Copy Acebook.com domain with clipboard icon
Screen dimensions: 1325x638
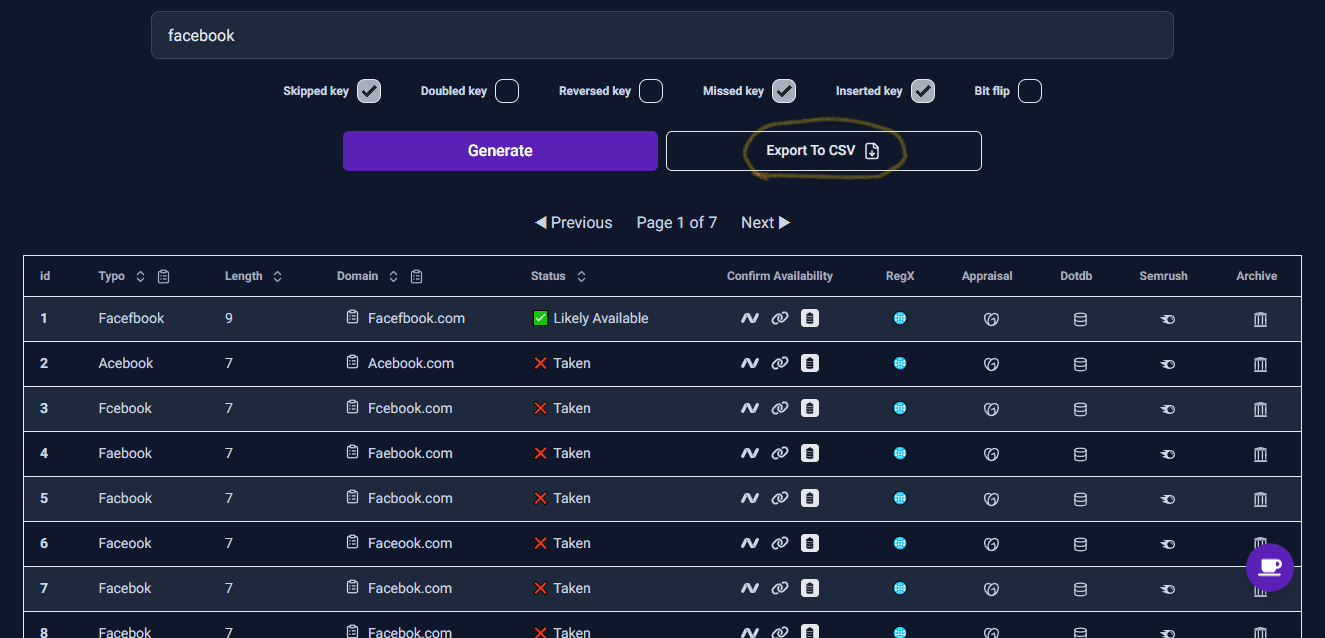(352, 362)
